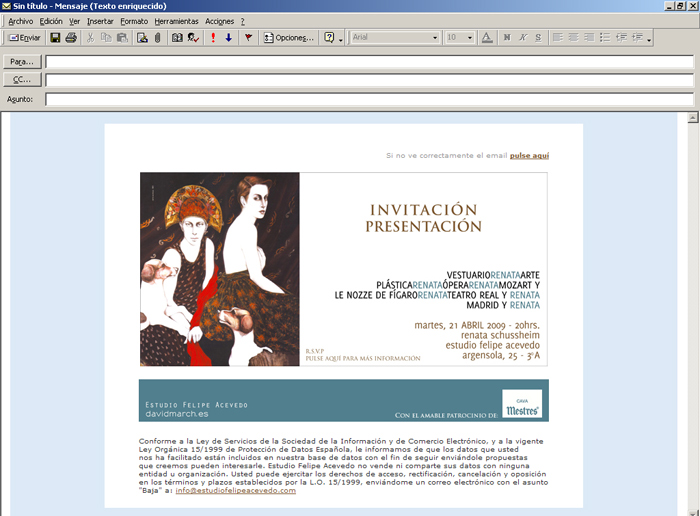Click the info@estudiofelipeacevedo.com email link
The height and width of the screenshot is (516, 700).
pos(236,490)
